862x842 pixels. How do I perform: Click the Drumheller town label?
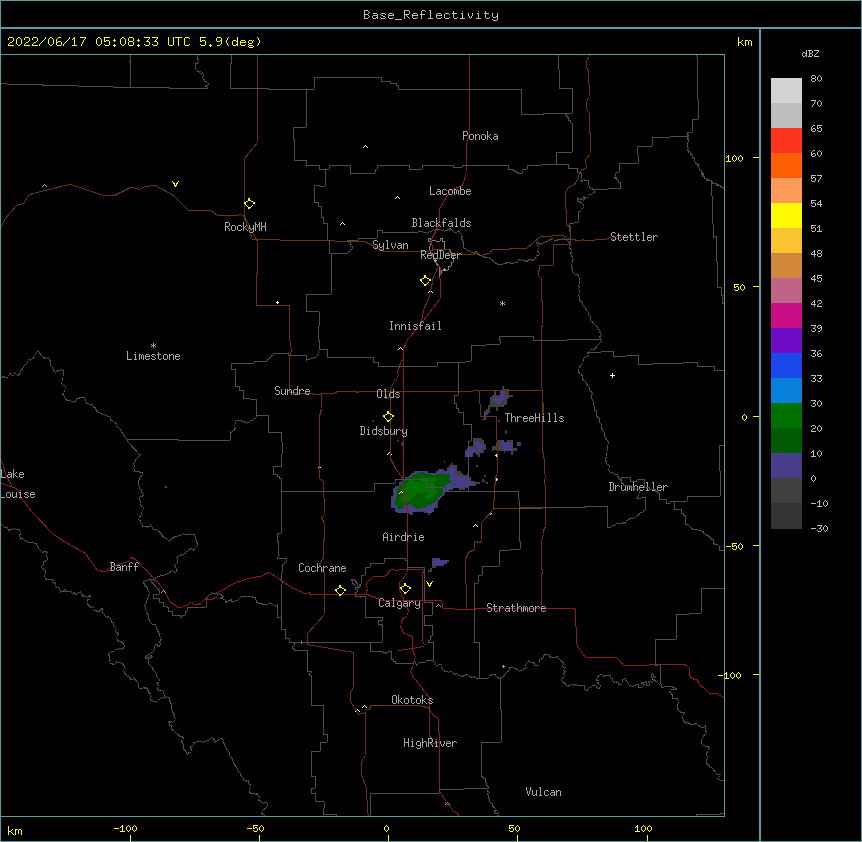click(638, 487)
